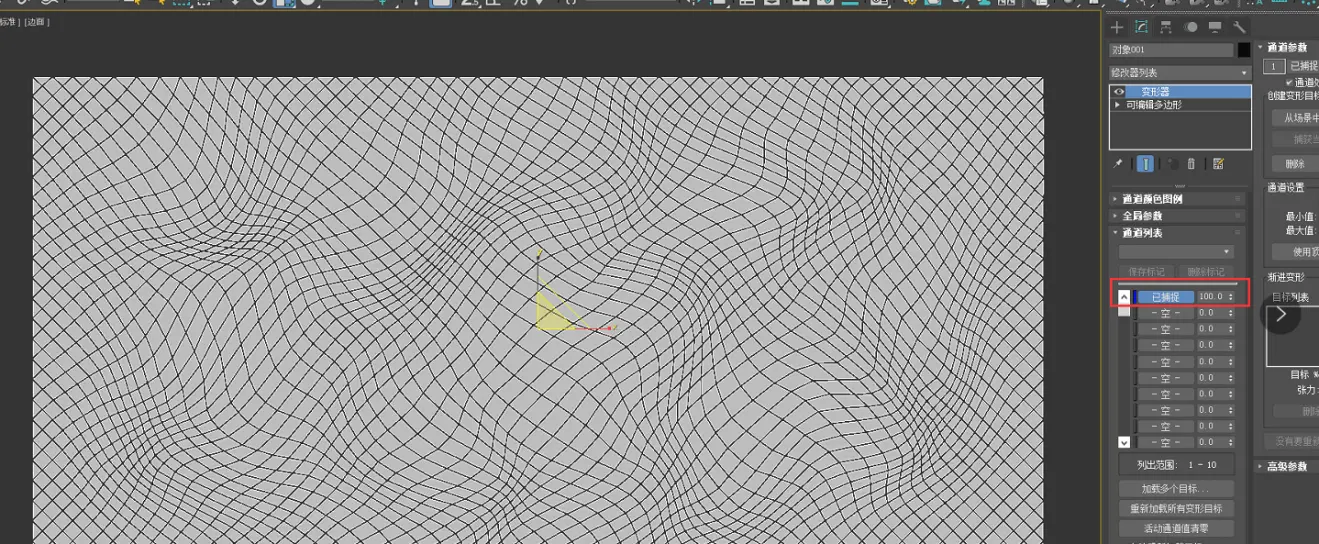Open the 修改器列表 dropdown

[1180, 73]
